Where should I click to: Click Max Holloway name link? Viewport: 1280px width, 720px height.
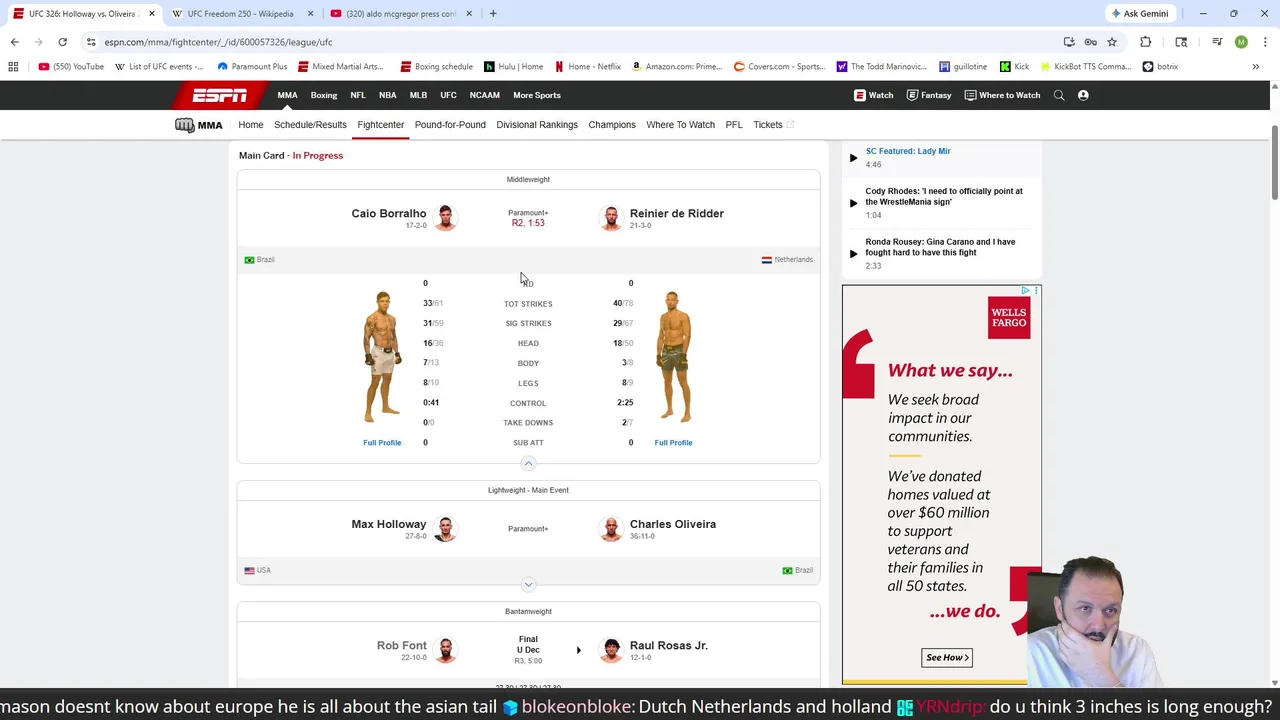[x=389, y=524]
